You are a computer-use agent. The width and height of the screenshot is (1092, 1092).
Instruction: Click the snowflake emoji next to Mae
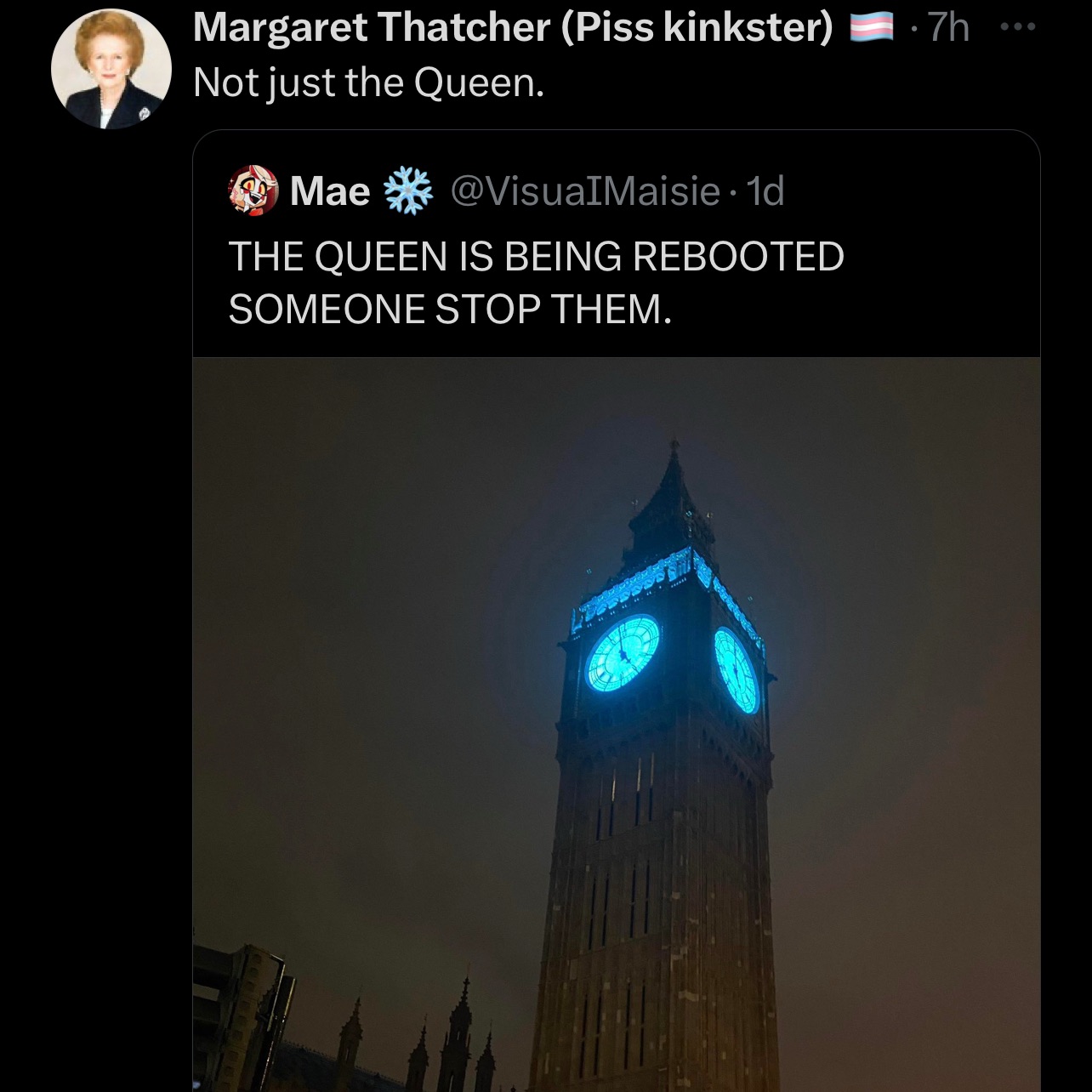tap(409, 191)
